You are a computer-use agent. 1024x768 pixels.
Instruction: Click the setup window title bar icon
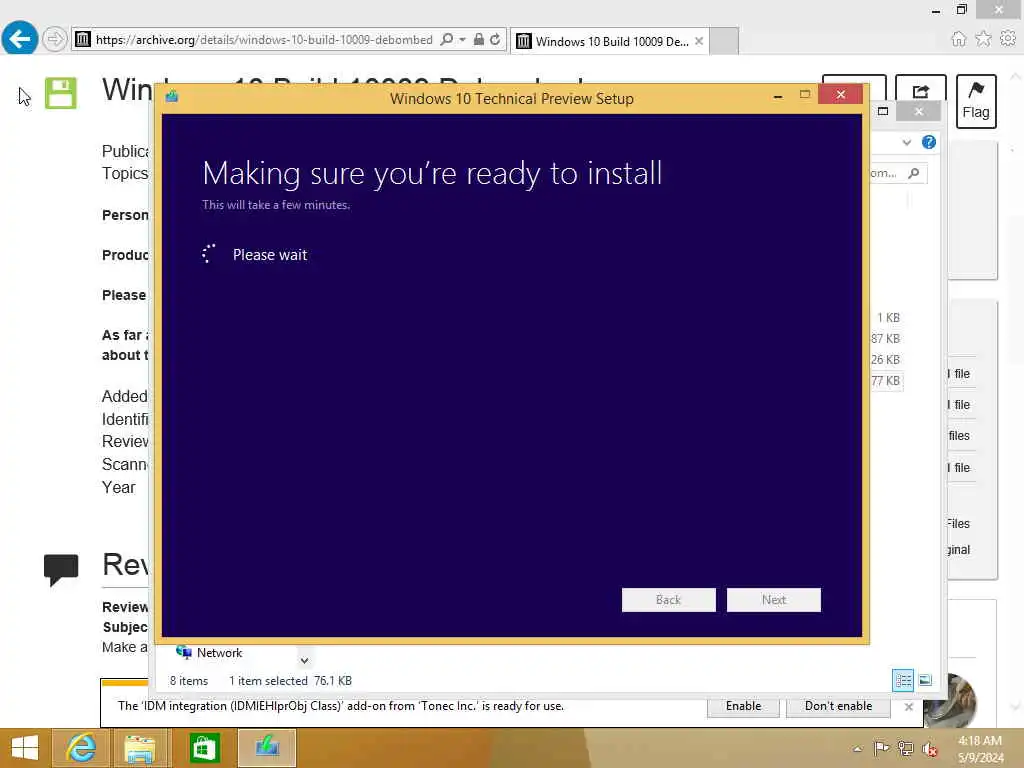pos(172,97)
